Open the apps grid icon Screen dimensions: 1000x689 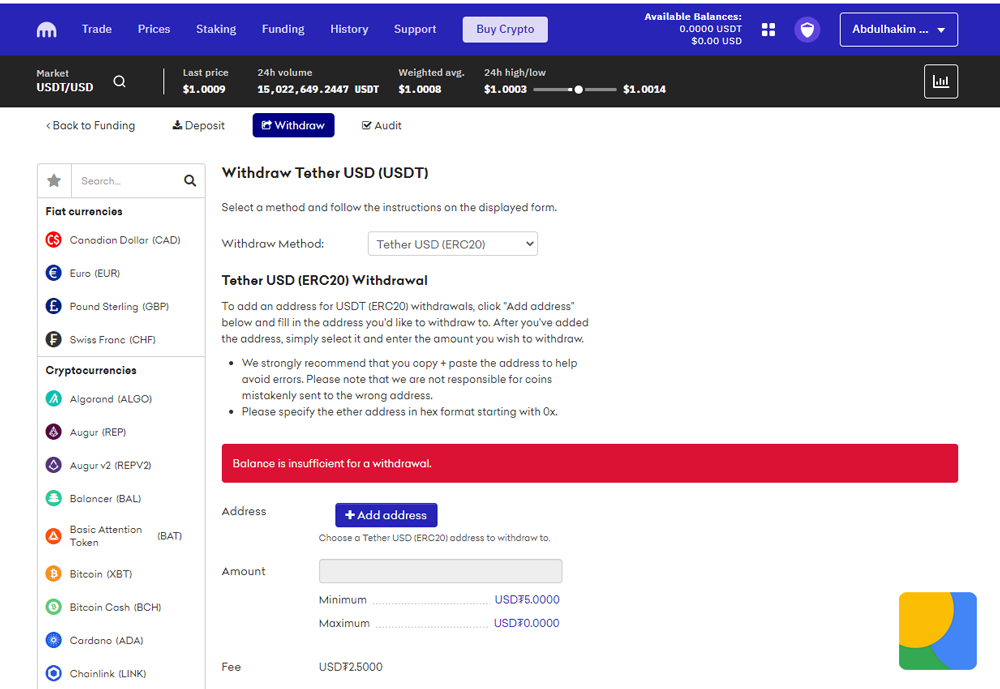(768, 29)
